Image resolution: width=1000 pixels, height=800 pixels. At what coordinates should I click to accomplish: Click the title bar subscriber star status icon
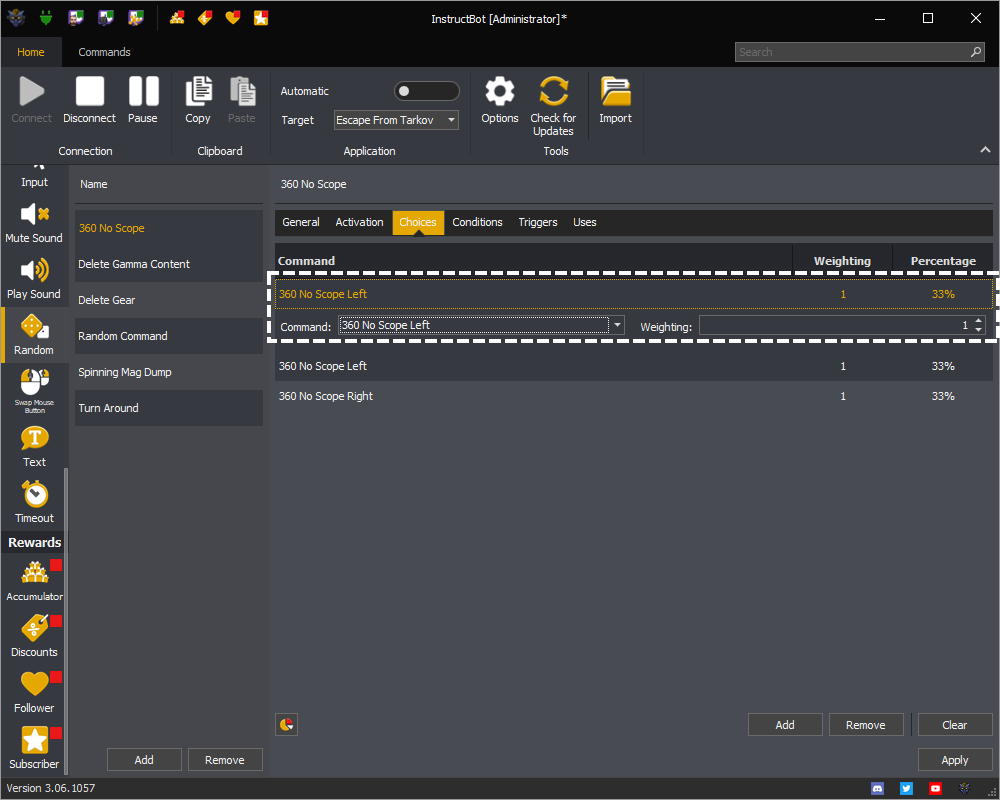[261, 17]
